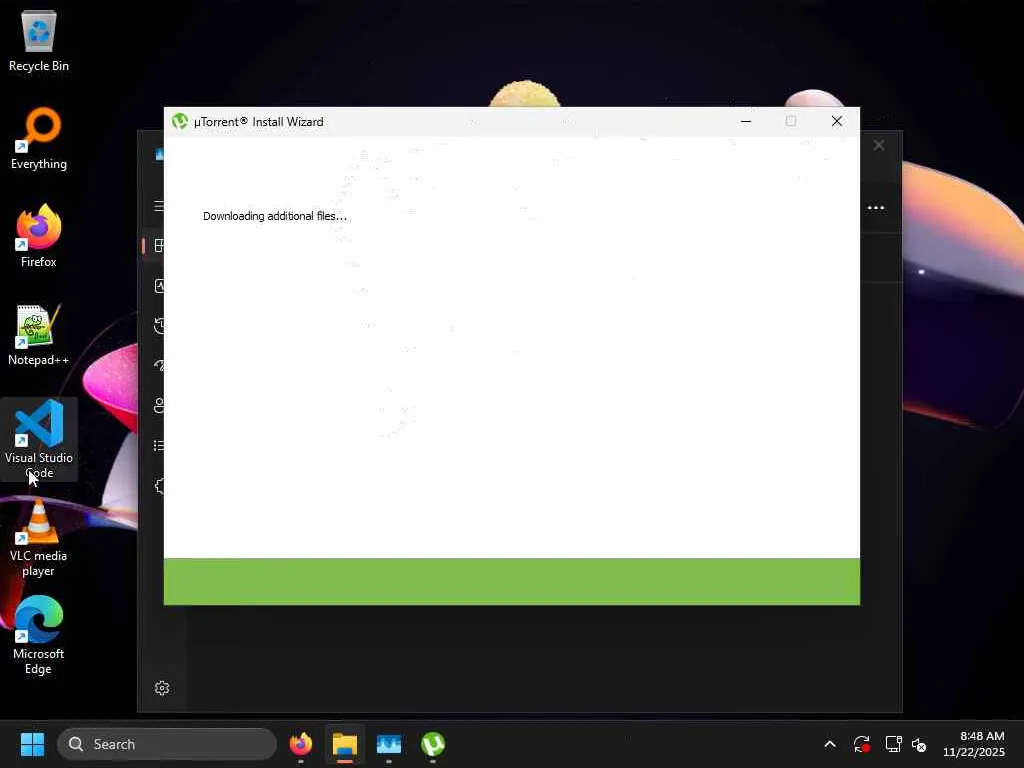Select the Firefox desktop shortcut
The width and height of the screenshot is (1024, 768).
(x=39, y=236)
